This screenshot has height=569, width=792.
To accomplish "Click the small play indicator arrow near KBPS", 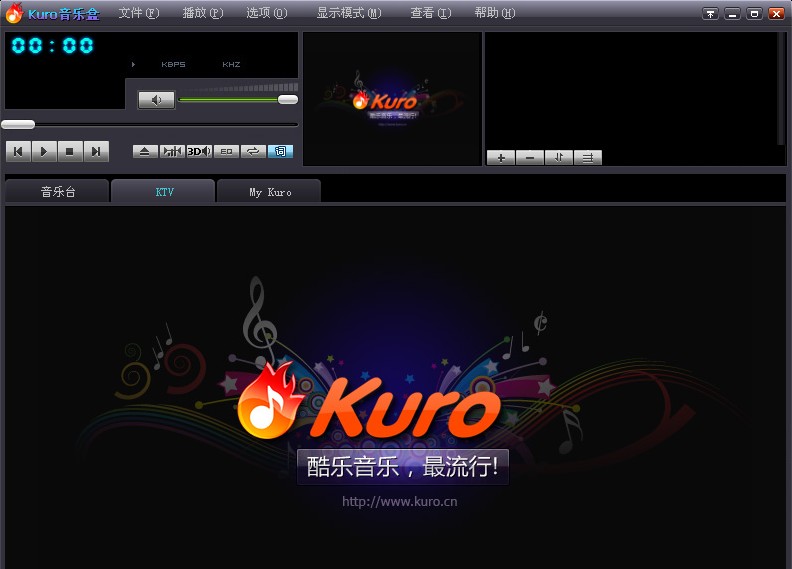I will pos(133,65).
